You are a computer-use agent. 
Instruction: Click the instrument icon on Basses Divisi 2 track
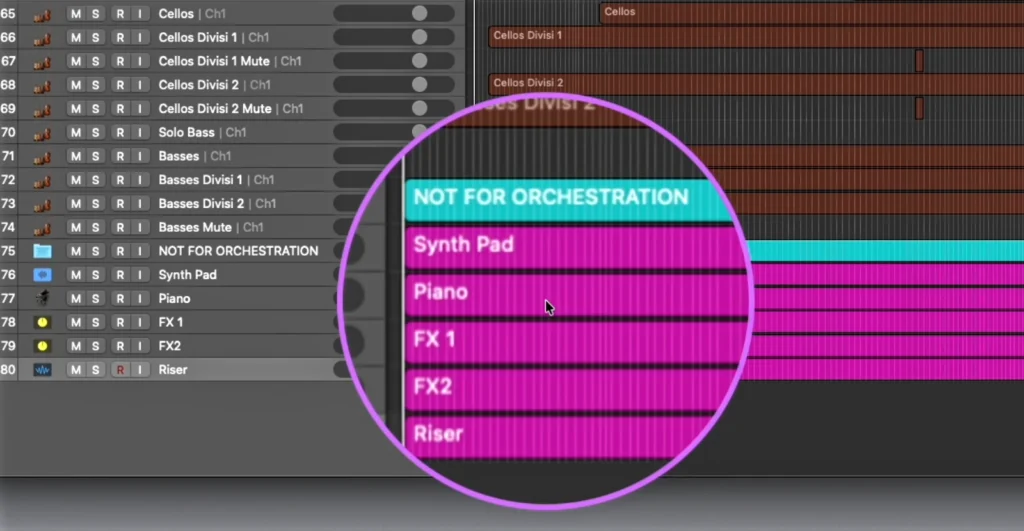tap(42, 204)
